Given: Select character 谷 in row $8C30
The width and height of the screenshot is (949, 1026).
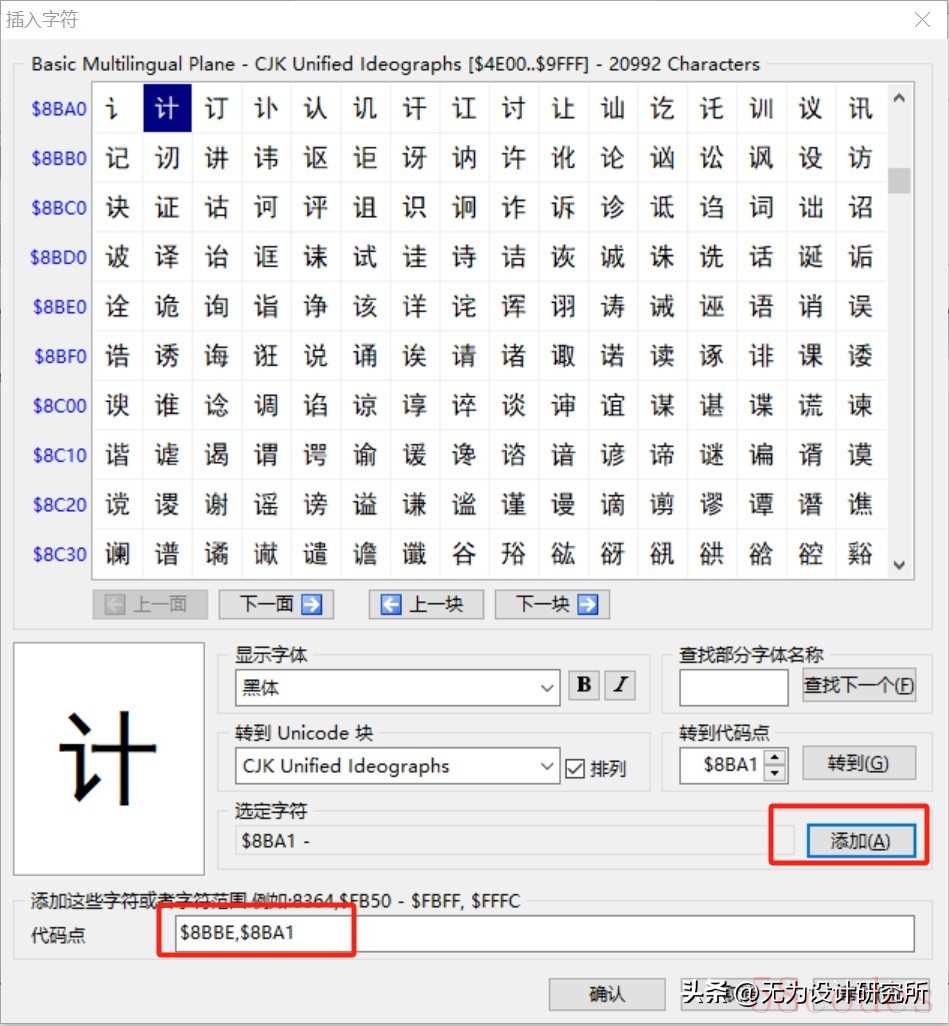Looking at the screenshot, I should pos(464,554).
